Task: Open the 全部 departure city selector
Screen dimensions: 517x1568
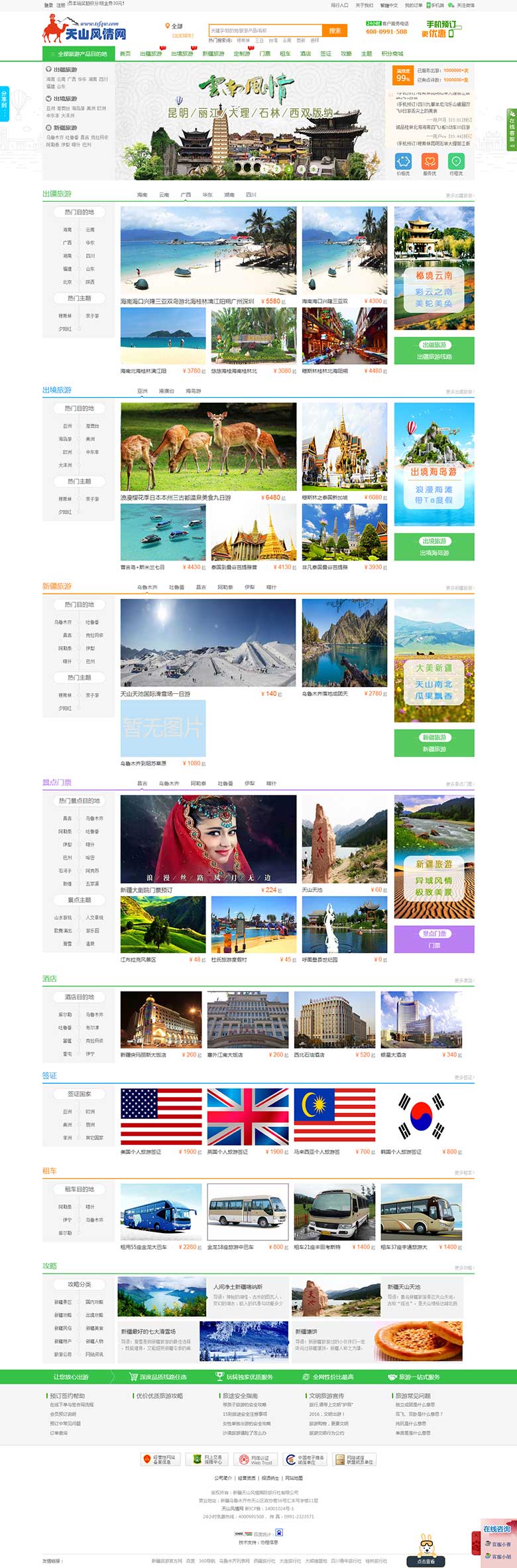Action: [x=175, y=27]
